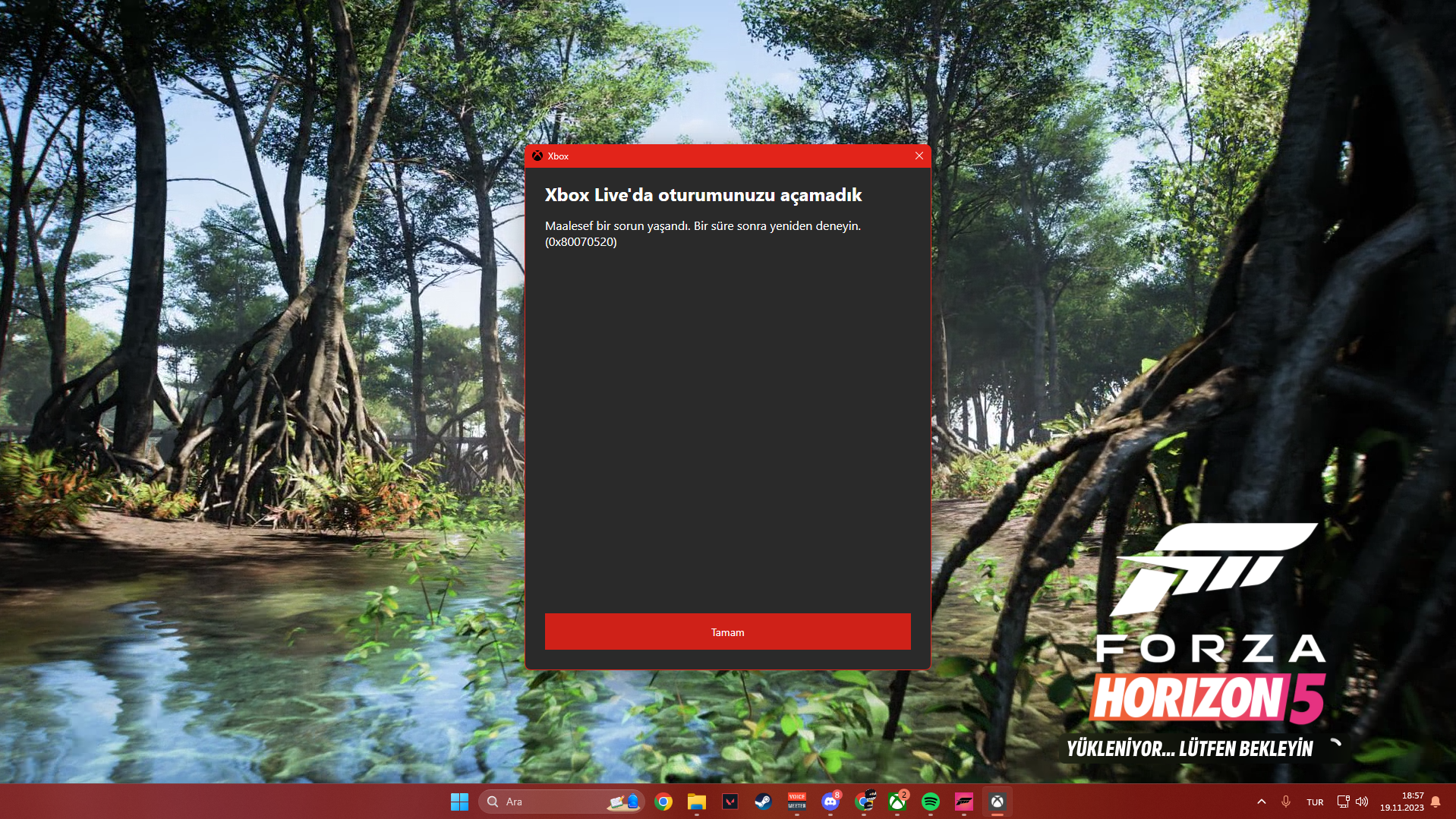Image resolution: width=1456 pixels, height=819 pixels.
Task: Open File Explorer from the taskbar
Action: click(697, 802)
